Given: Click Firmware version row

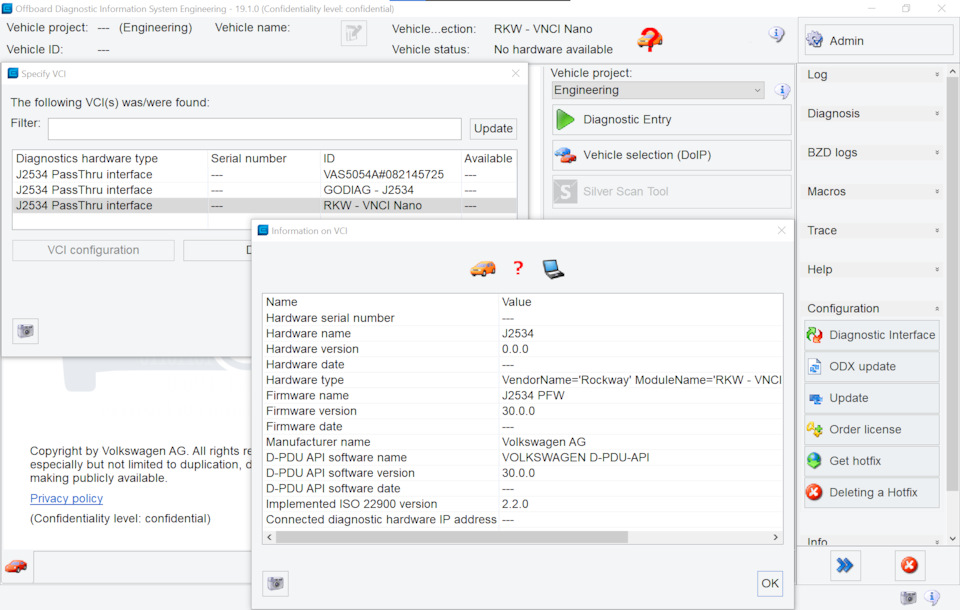Looking at the screenshot, I should [x=523, y=411].
